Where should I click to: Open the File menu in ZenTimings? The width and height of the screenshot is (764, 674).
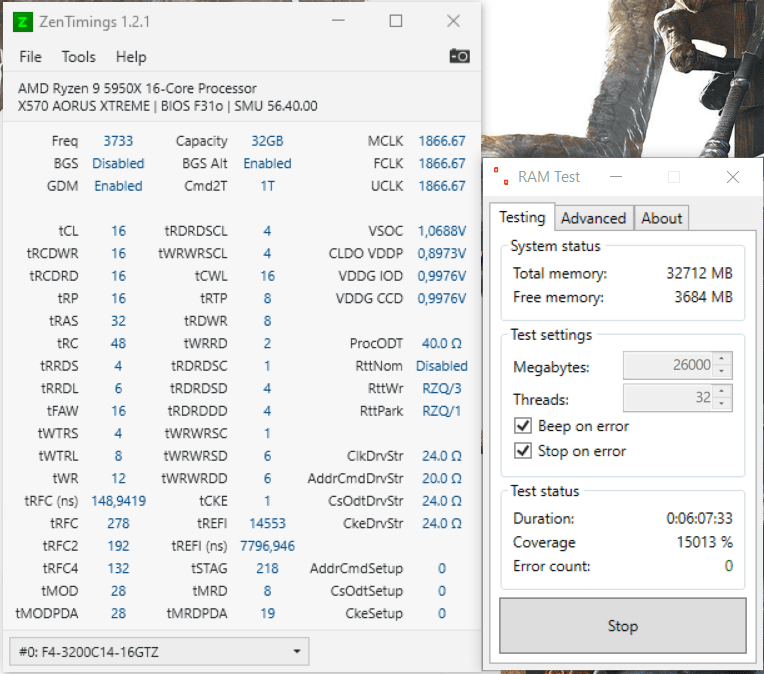pyautogui.click(x=30, y=57)
